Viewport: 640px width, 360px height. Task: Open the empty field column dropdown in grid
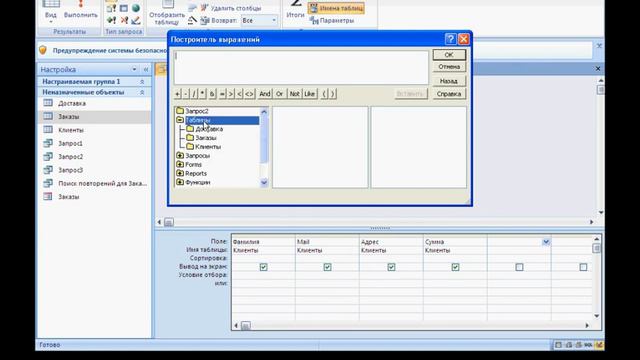(x=546, y=242)
